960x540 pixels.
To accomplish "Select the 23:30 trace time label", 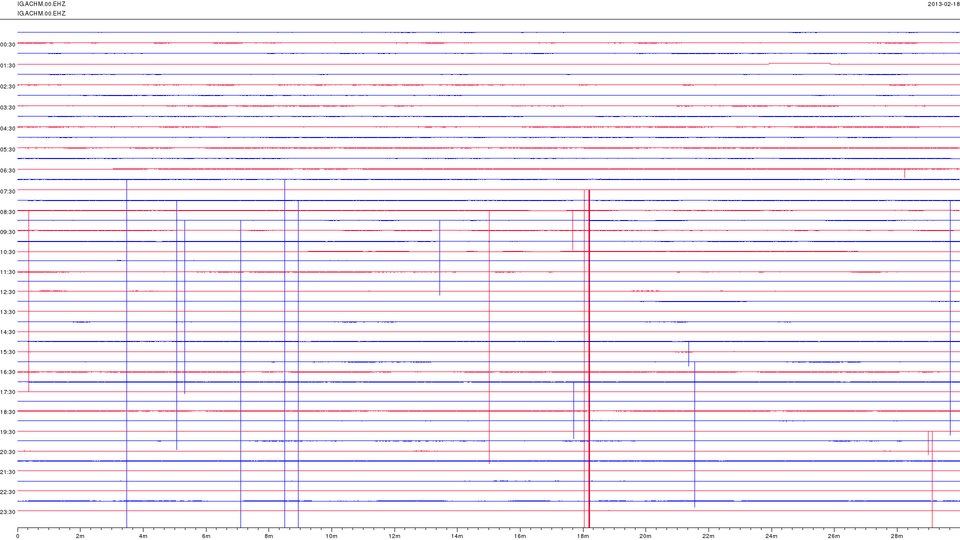I will pos(8,512).
